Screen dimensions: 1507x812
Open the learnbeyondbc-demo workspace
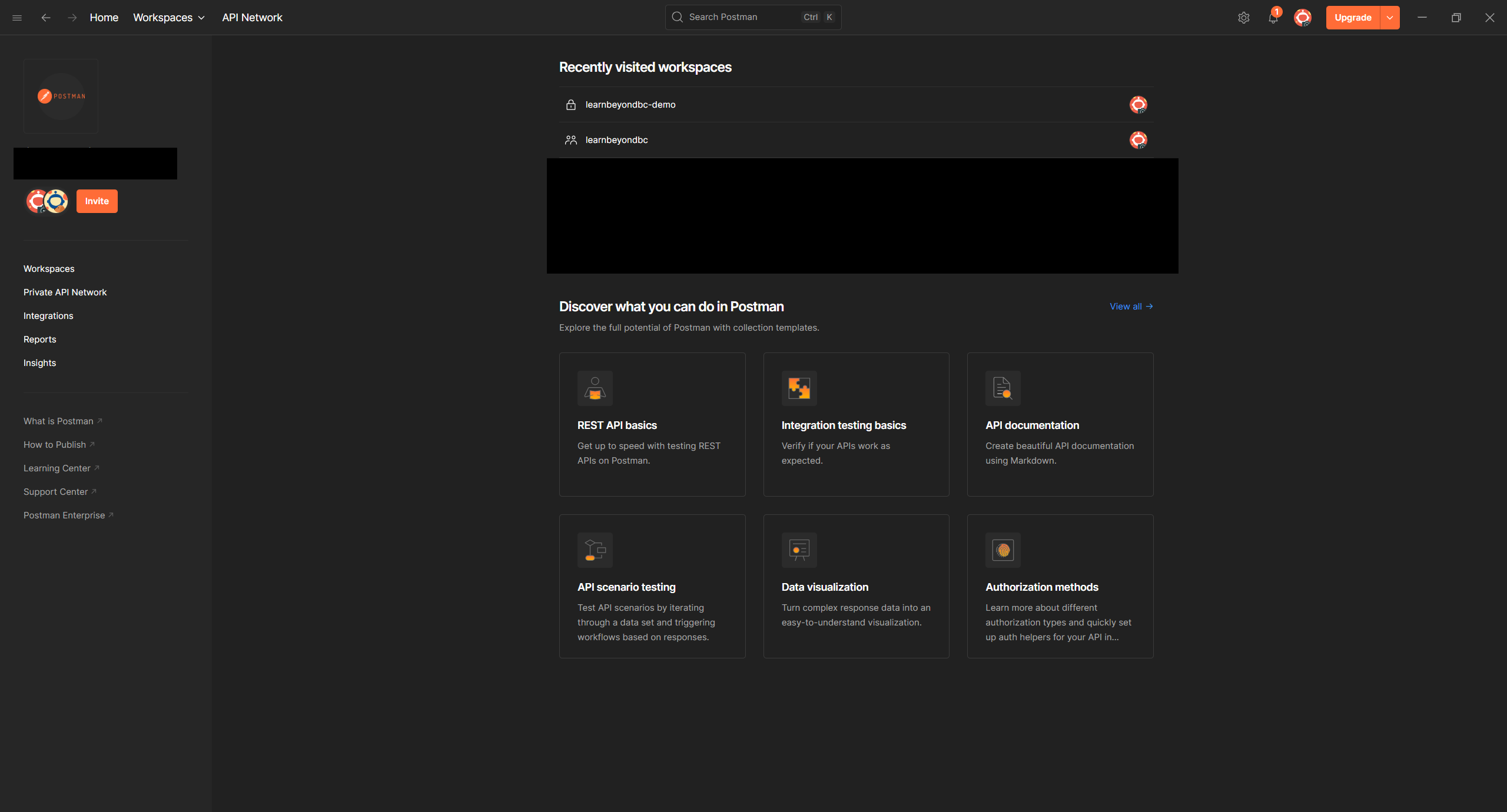630,105
